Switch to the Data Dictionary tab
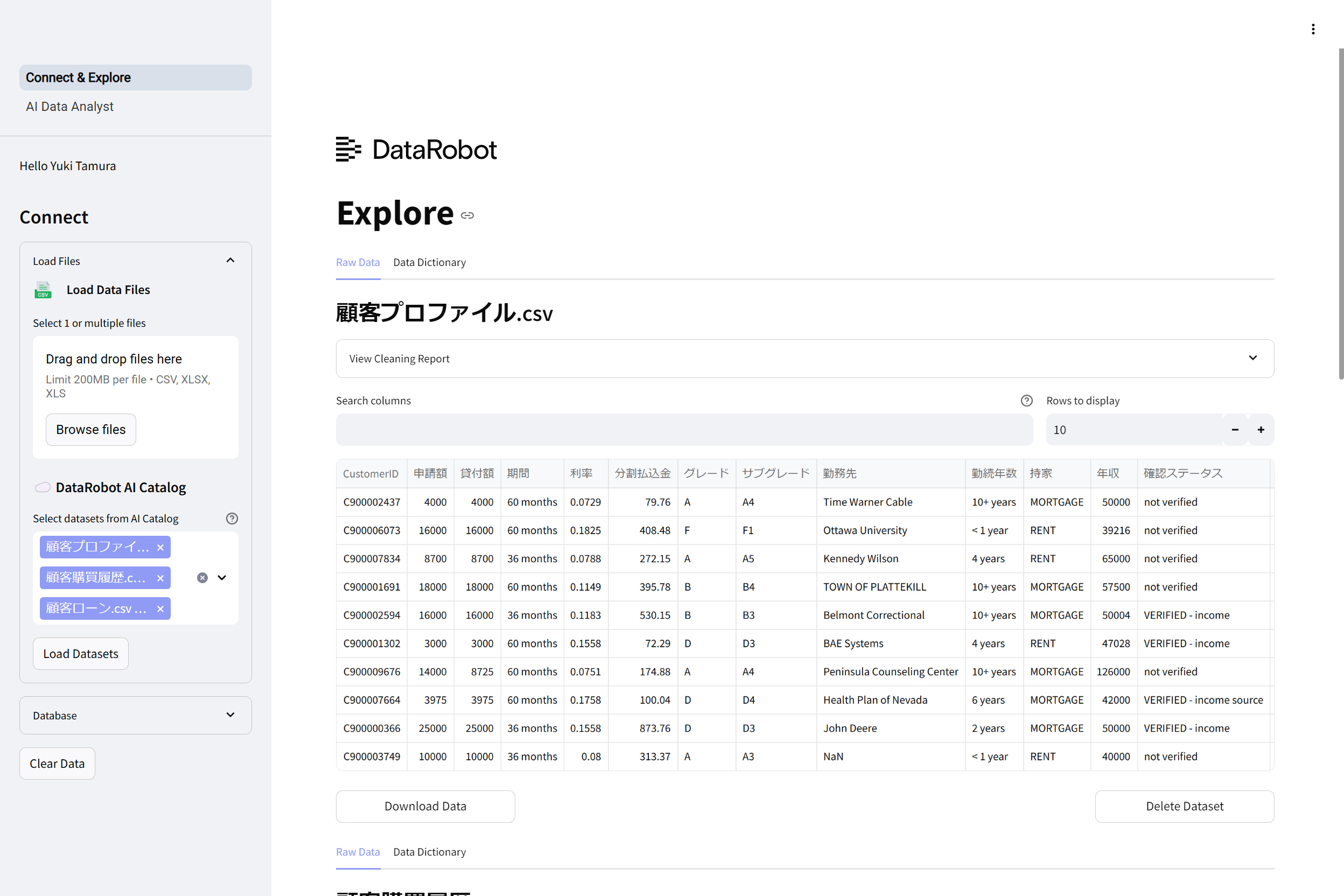The width and height of the screenshot is (1344, 896). (x=429, y=262)
